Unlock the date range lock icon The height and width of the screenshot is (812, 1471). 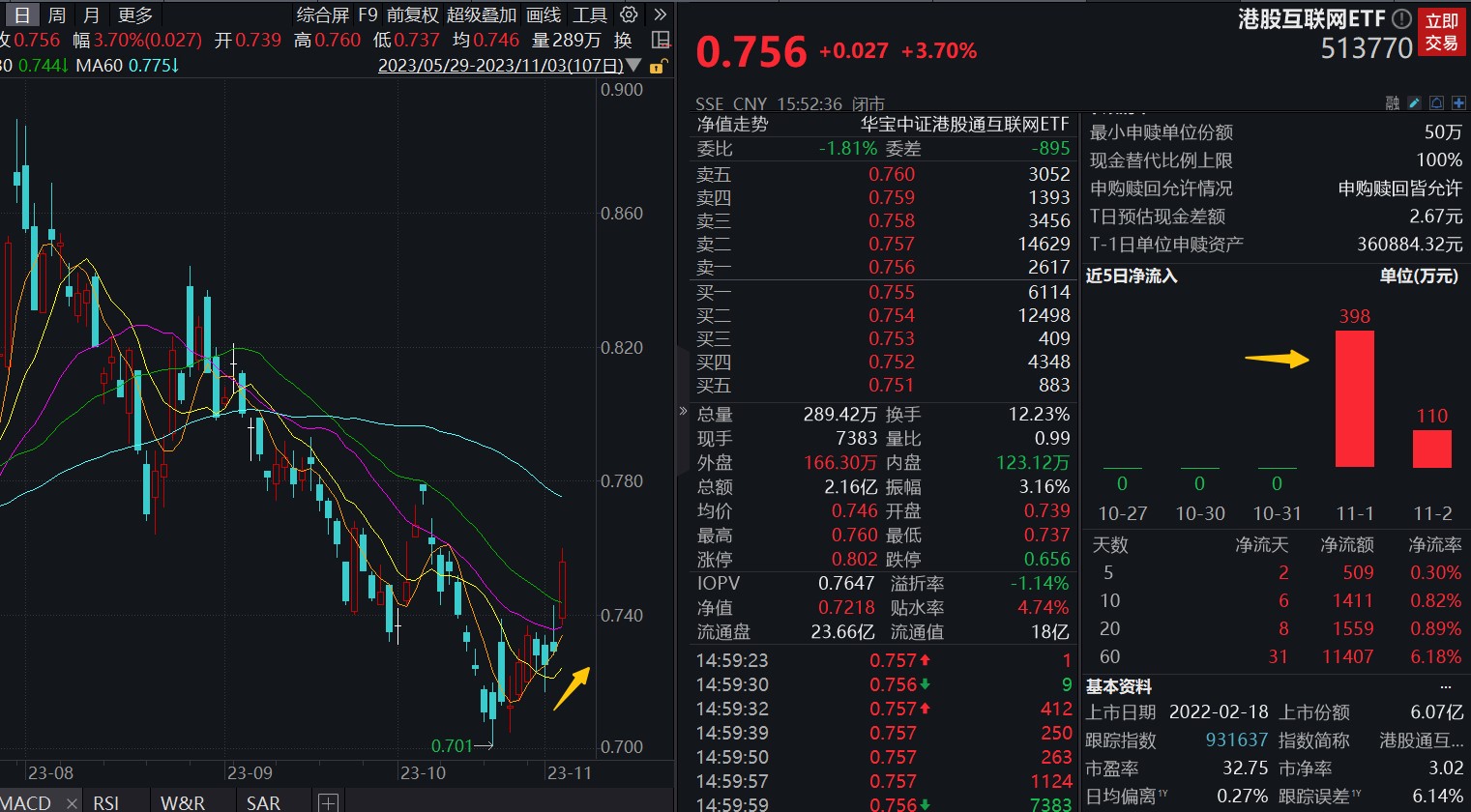(657, 67)
